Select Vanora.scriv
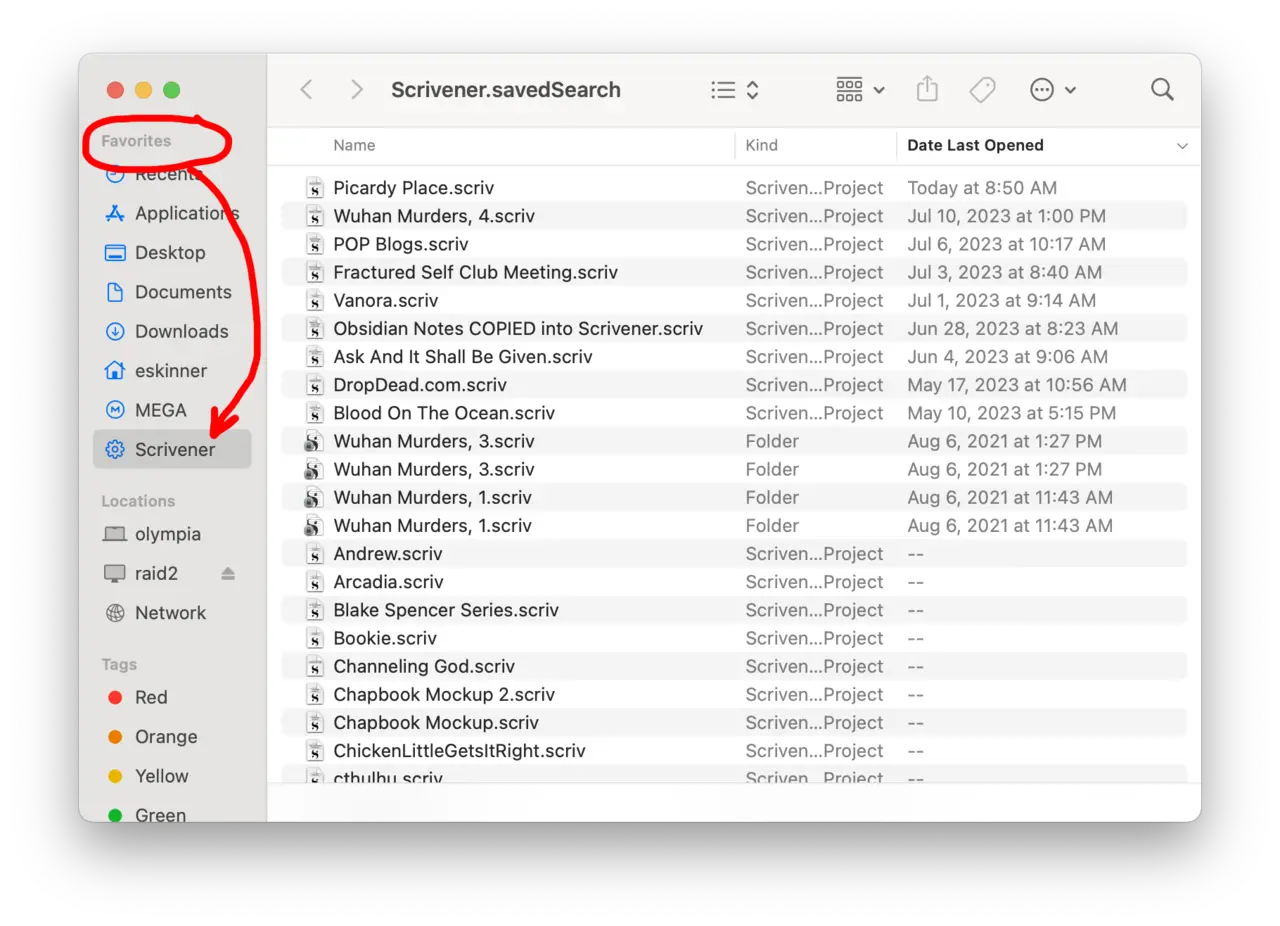1280x926 pixels. point(734,300)
